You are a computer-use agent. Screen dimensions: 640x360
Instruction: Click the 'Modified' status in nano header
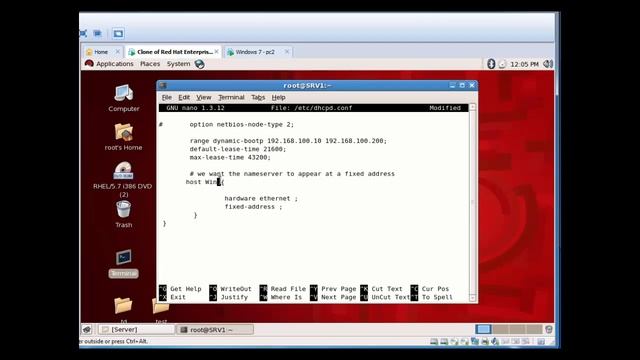point(445,108)
